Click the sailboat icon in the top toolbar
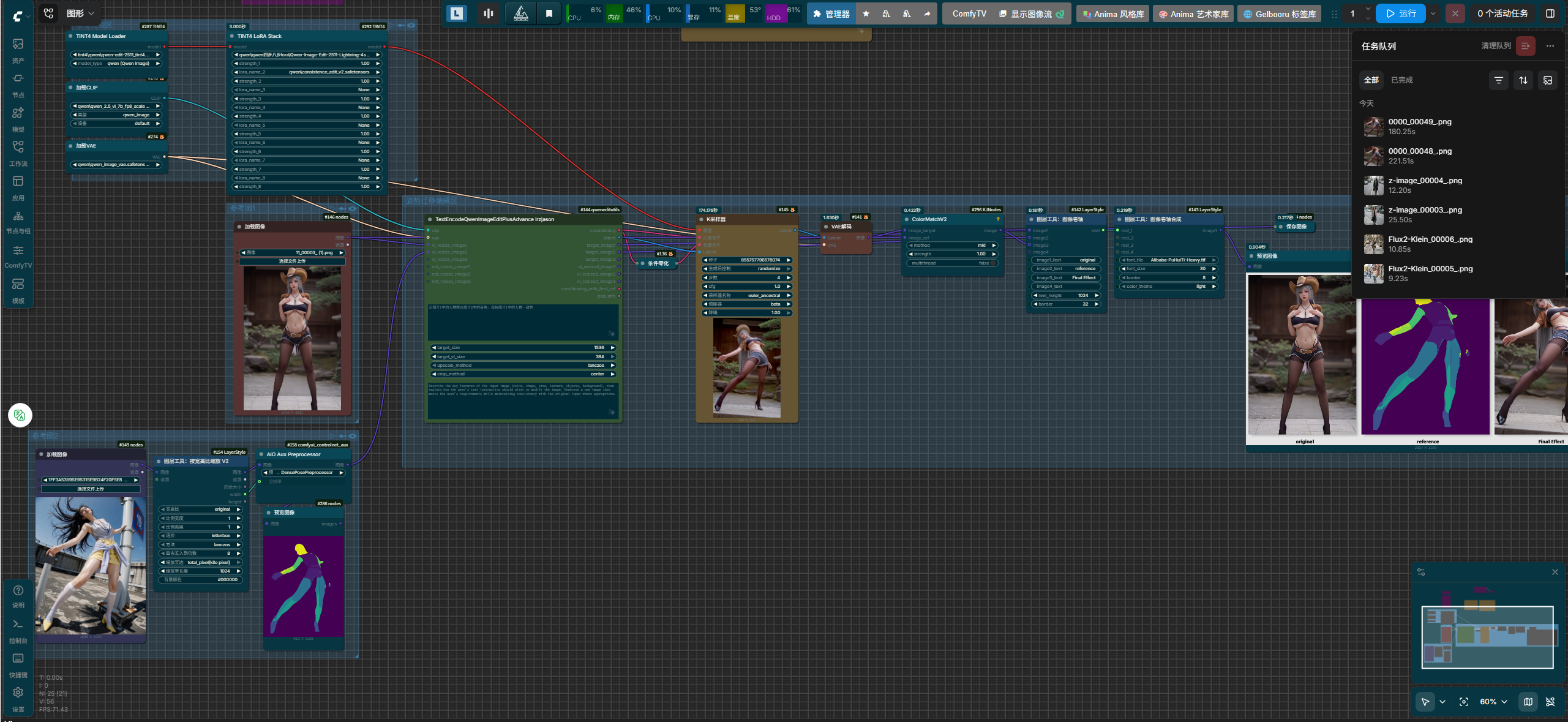 521,13
